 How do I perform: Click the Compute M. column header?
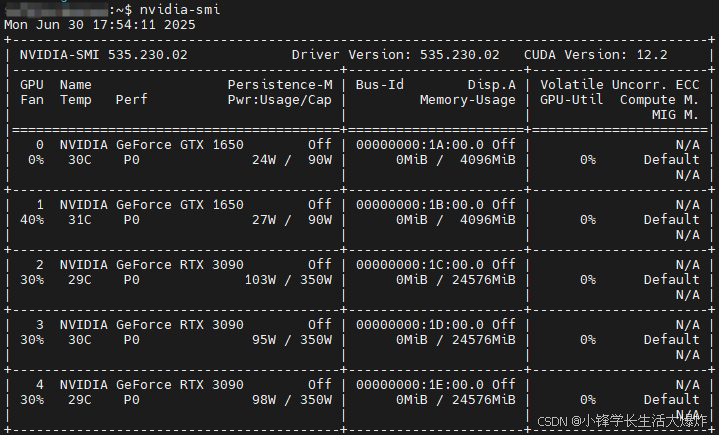[659, 100]
